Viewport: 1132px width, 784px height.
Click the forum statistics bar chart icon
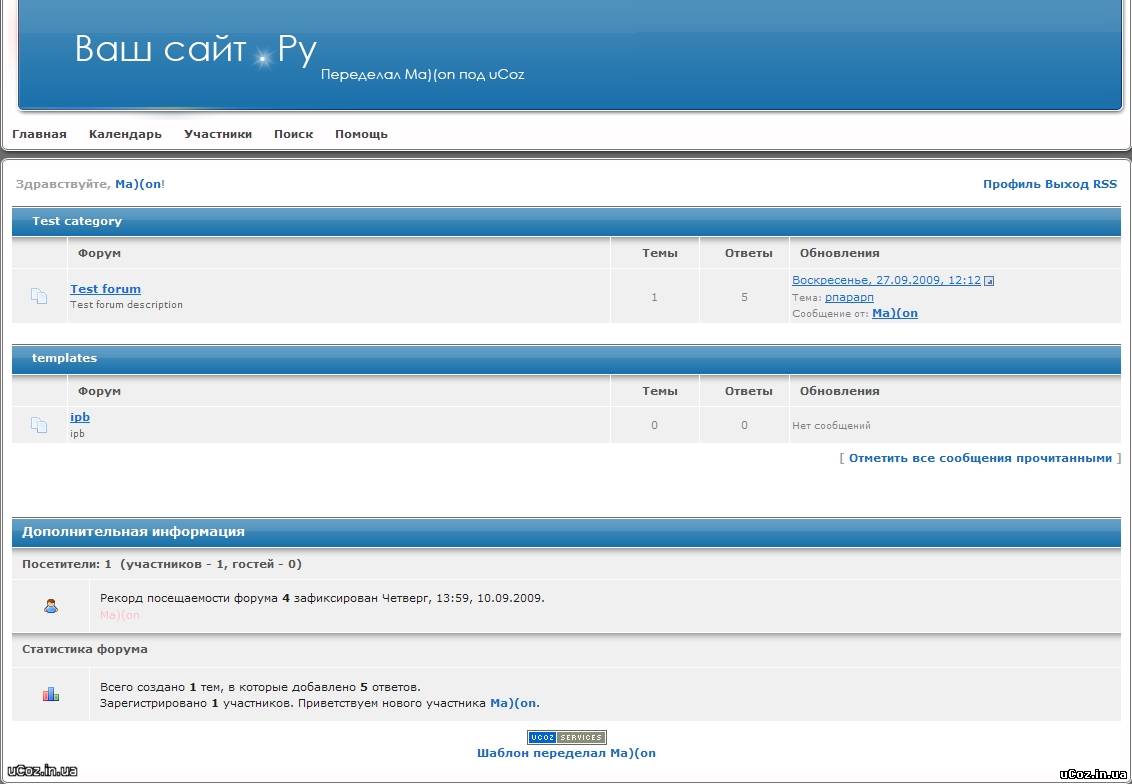tap(51, 694)
